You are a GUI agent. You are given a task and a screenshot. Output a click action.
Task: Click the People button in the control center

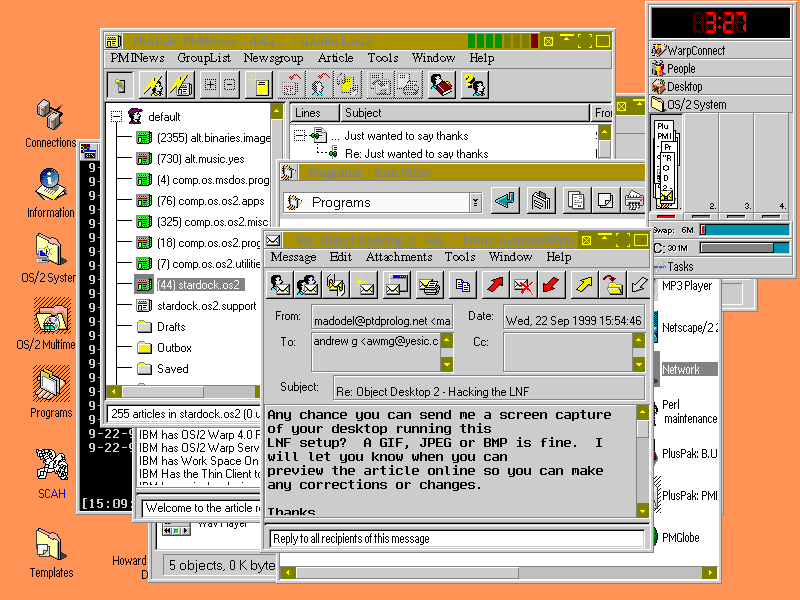721,68
